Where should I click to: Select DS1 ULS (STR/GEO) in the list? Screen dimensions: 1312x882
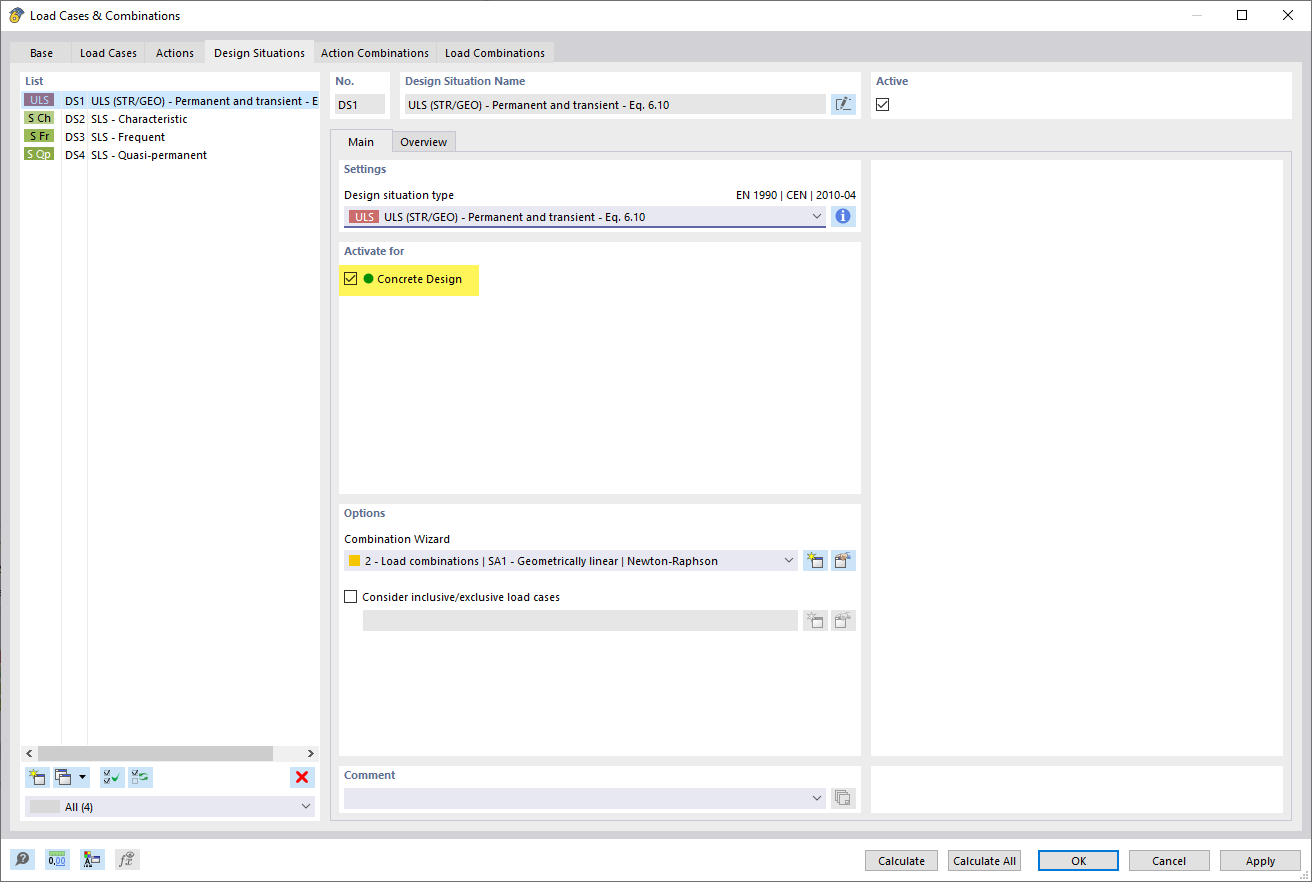170,101
